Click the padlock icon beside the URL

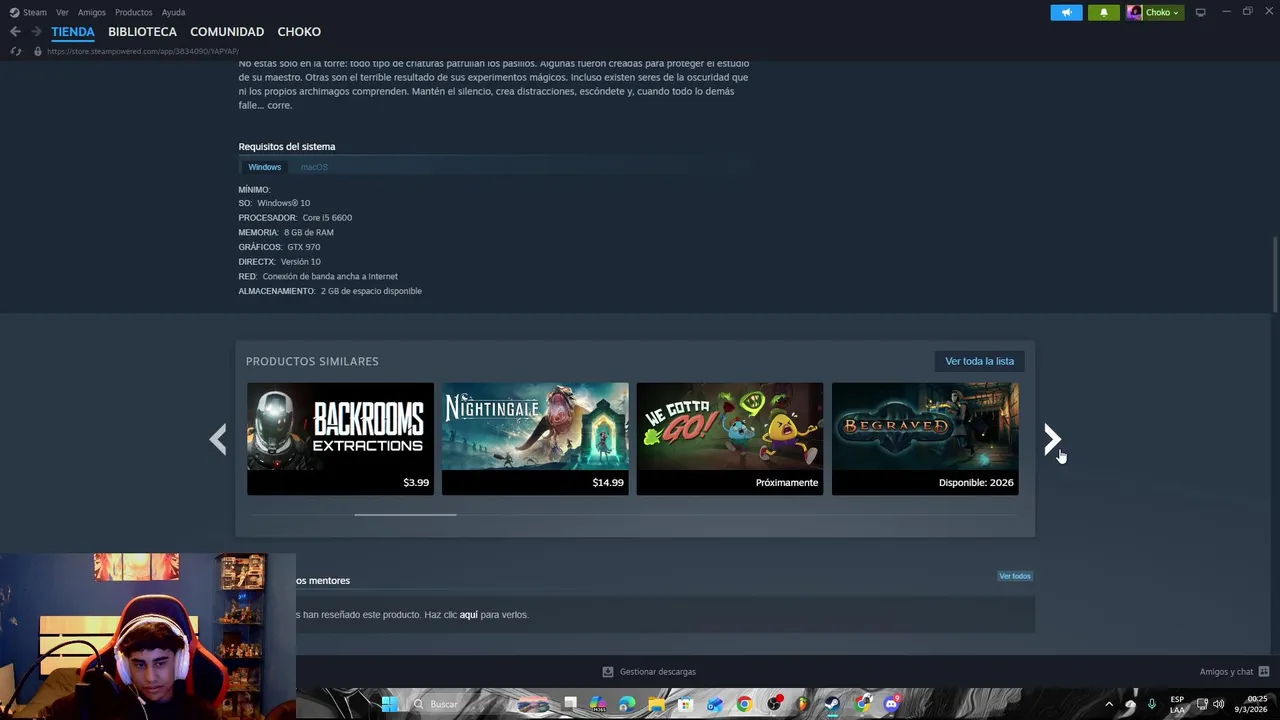click(x=38, y=51)
